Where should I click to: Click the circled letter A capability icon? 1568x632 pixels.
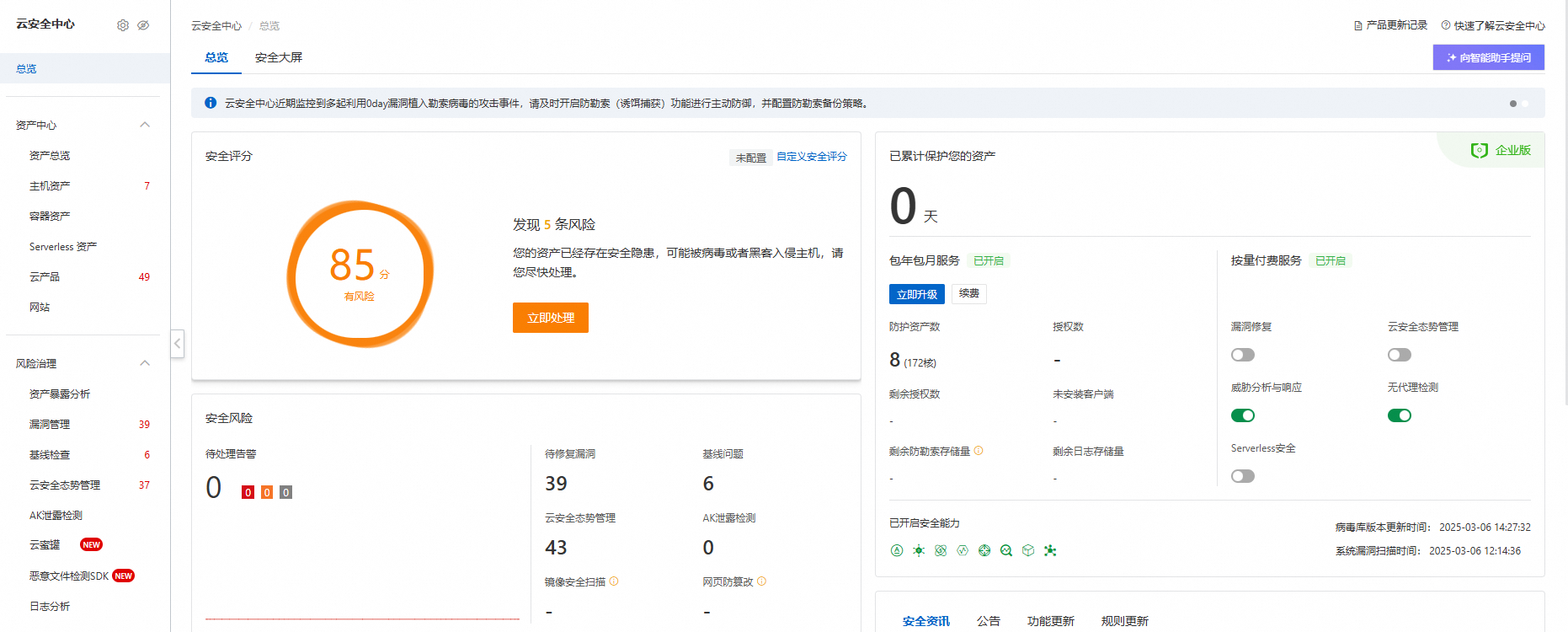[897, 550]
